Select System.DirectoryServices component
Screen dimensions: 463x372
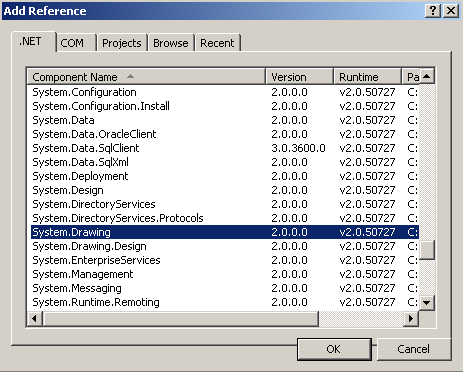225,204
